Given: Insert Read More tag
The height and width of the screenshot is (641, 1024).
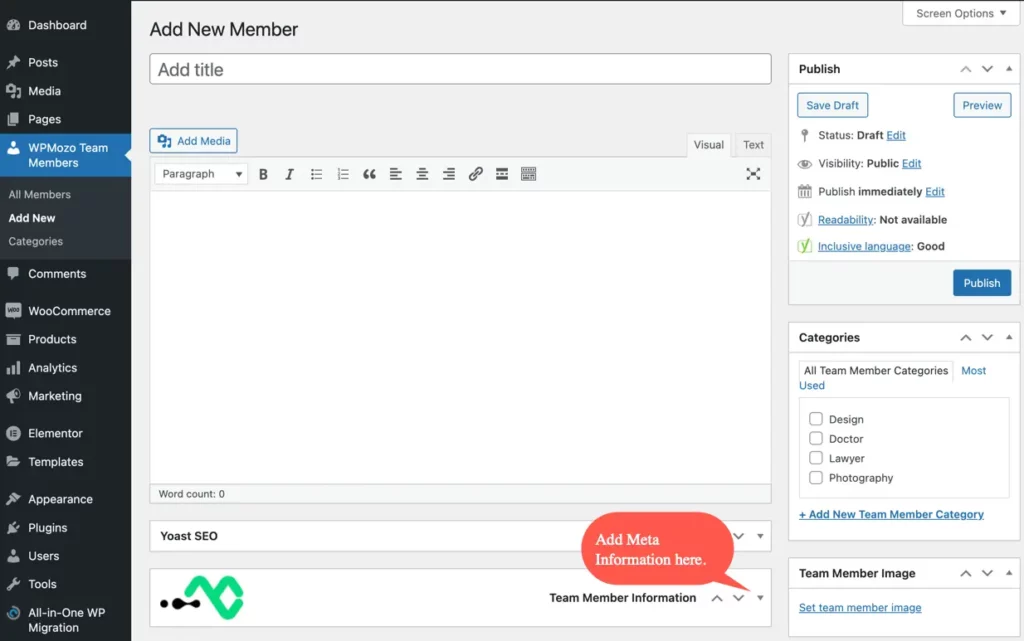Looking at the screenshot, I should (502, 174).
